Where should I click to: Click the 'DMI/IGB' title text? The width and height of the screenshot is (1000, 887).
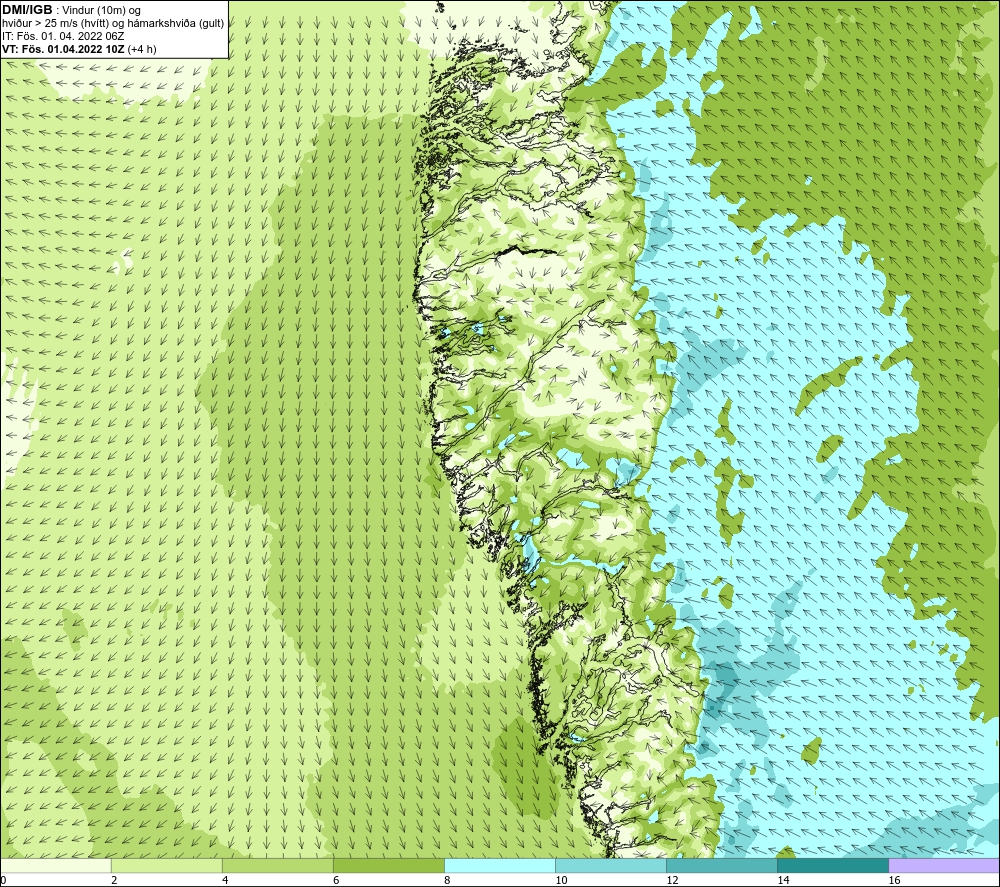(27, 10)
